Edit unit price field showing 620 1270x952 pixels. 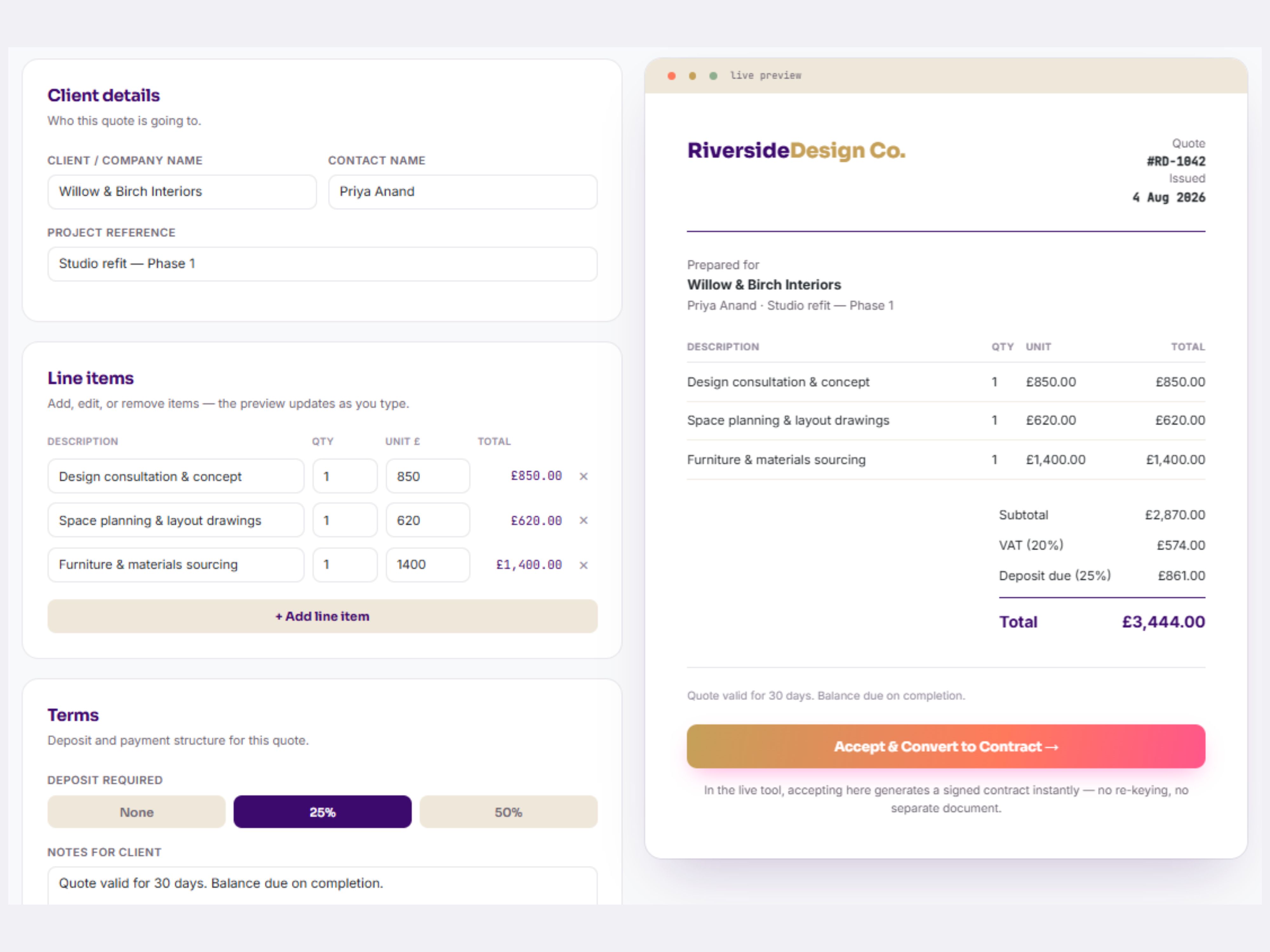coord(428,520)
